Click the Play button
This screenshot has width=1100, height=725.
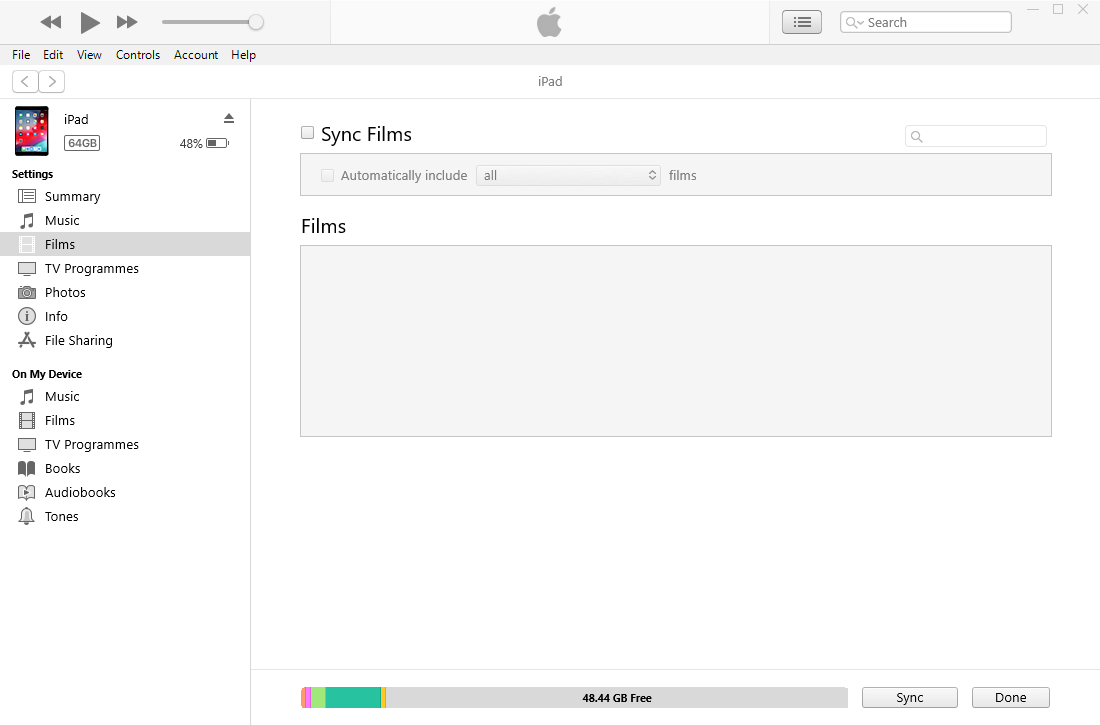[x=89, y=22]
